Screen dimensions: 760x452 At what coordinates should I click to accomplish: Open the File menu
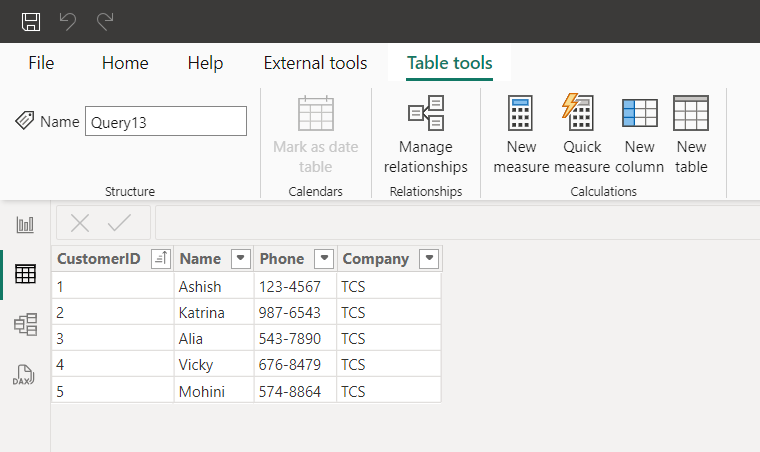(x=41, y=63)
